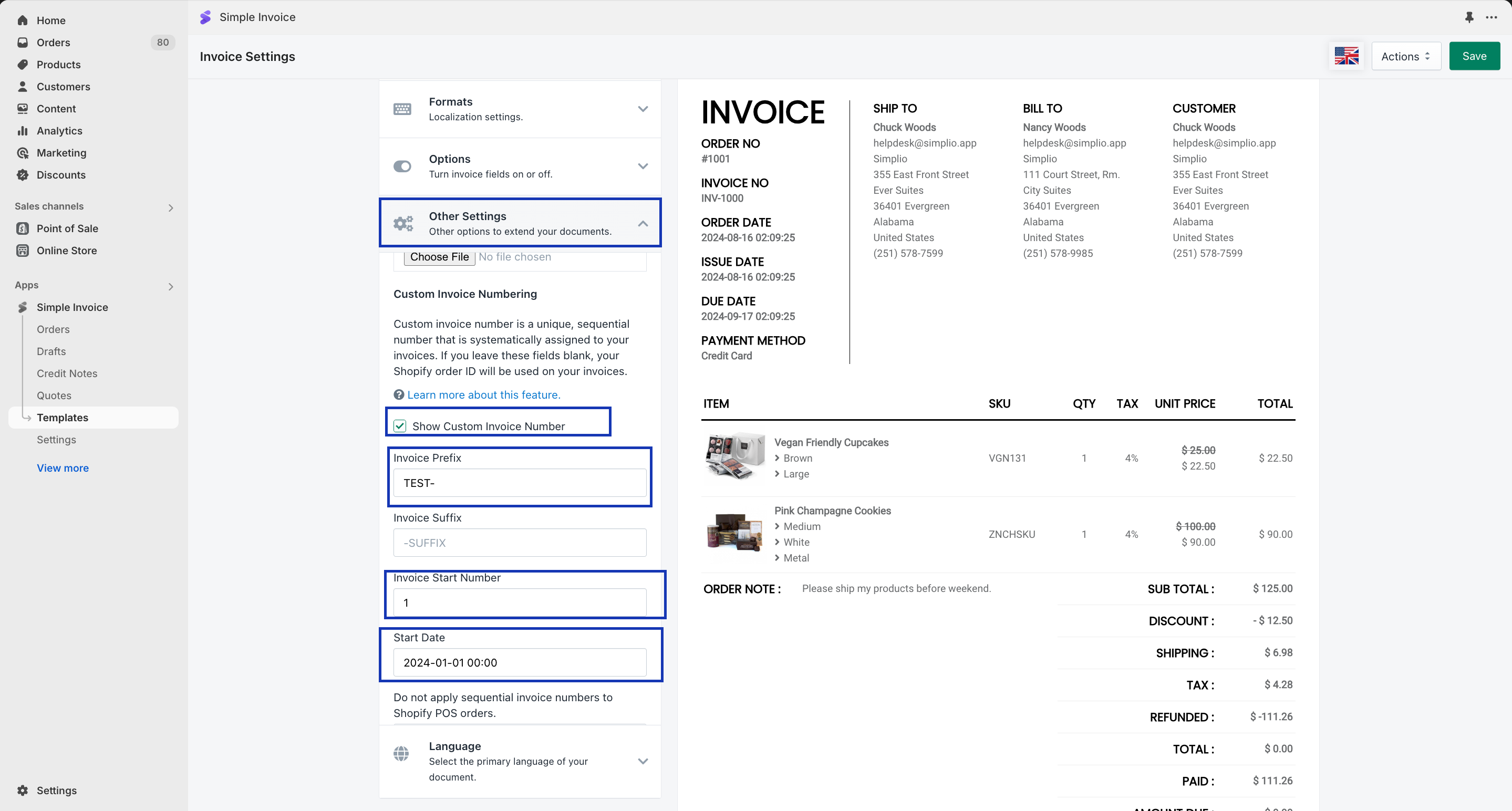Click the Other Settings gears icon
Viewport: 1512px width, 811px height.
[402, 224]
